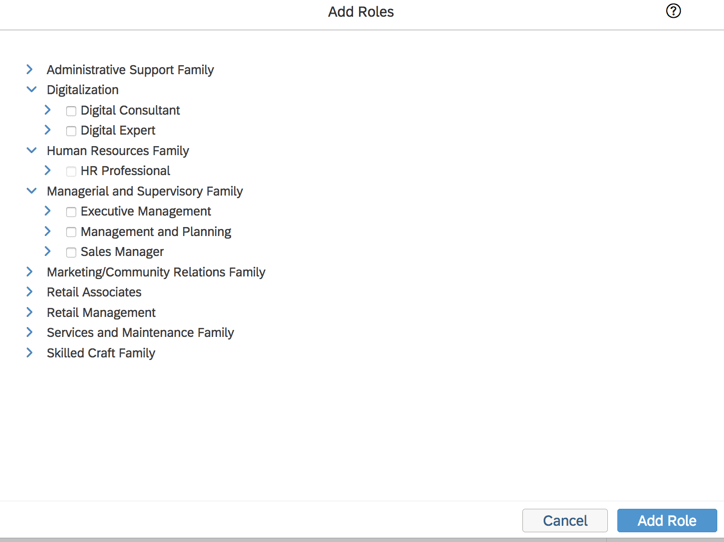Collapse Managerial and Supervisory Family
Image resolution: width=724 pixels, height=542 pixels.
(31, 191)
